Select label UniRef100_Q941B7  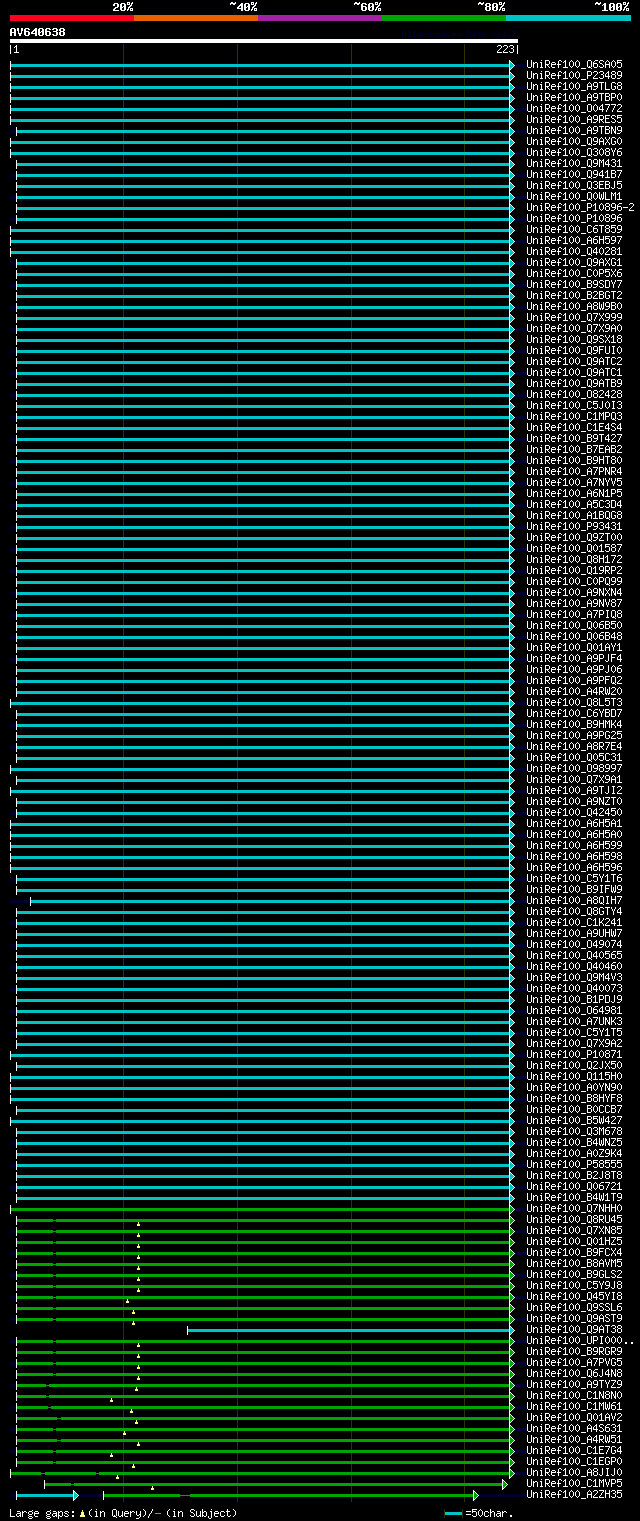coord(574,174)
